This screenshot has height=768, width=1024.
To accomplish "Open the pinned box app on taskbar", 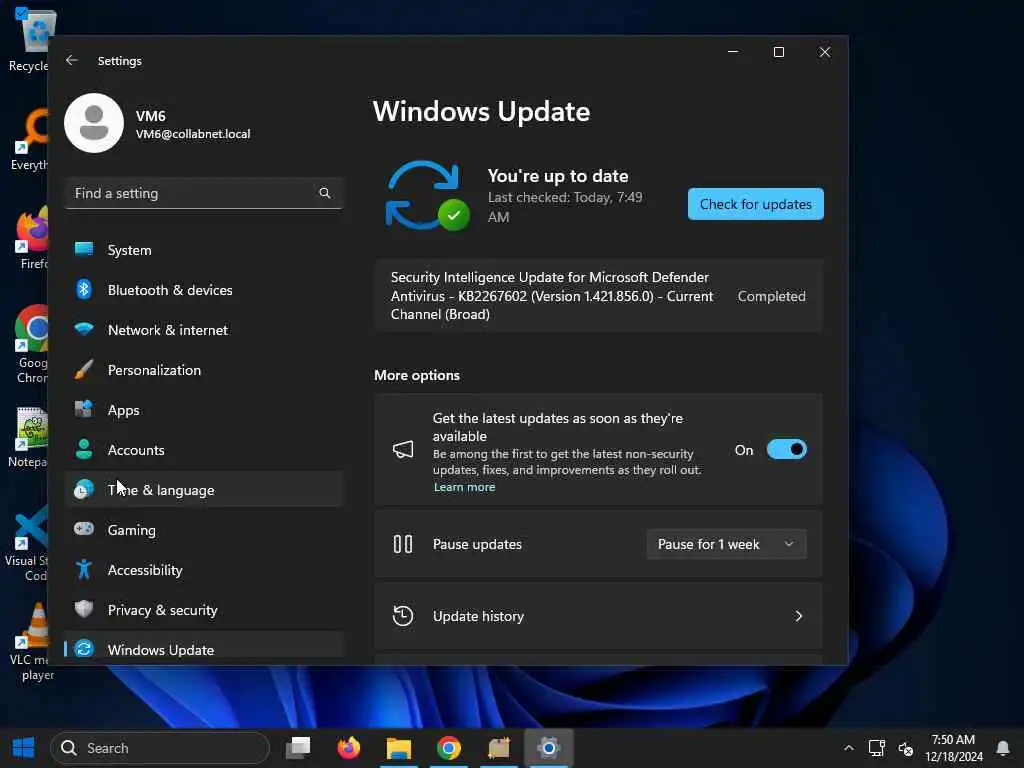I will coord(499,748).
